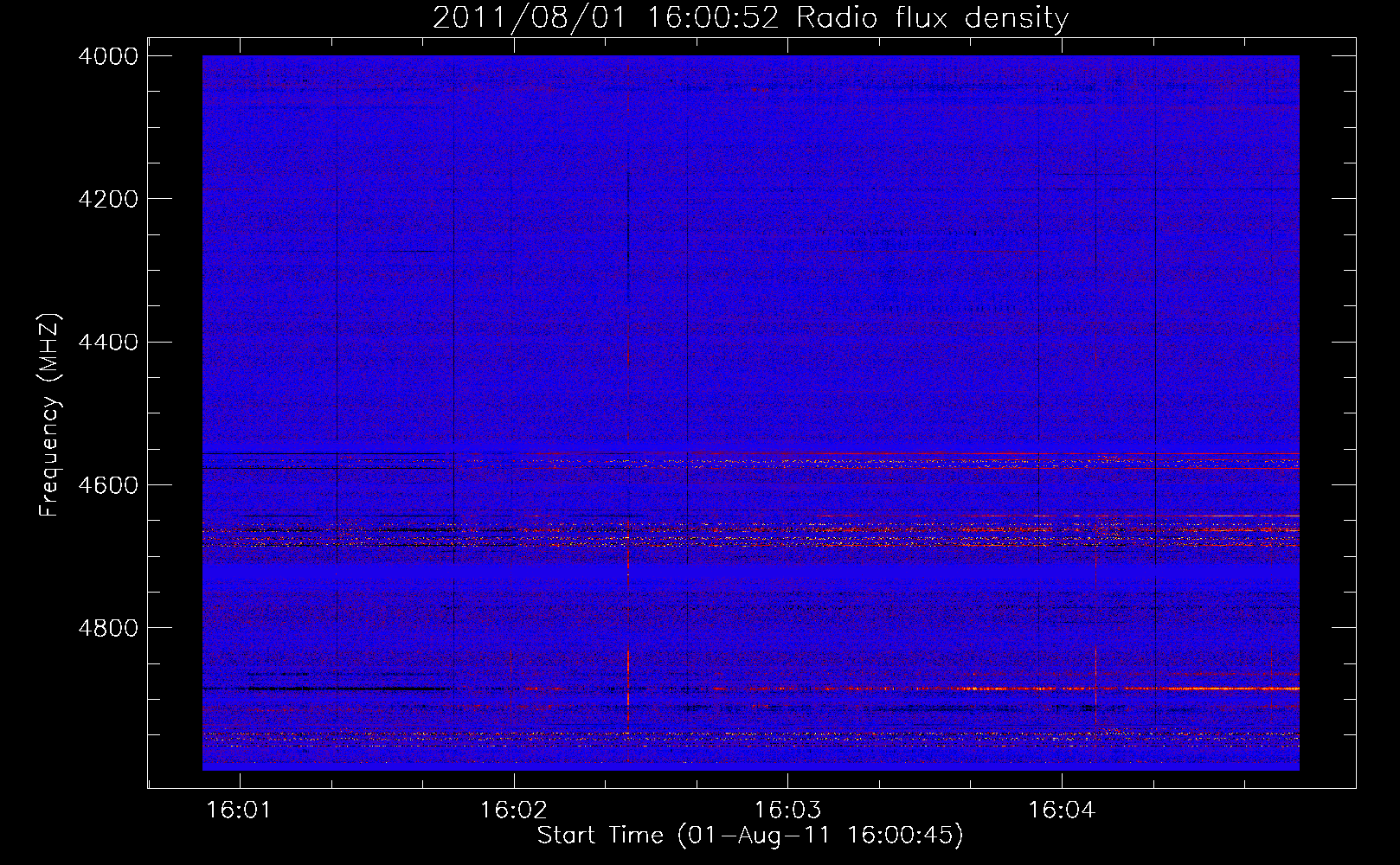Click the "Frequency (MHZ)" axis label
Screen dimensions: 1400x865
49,415
